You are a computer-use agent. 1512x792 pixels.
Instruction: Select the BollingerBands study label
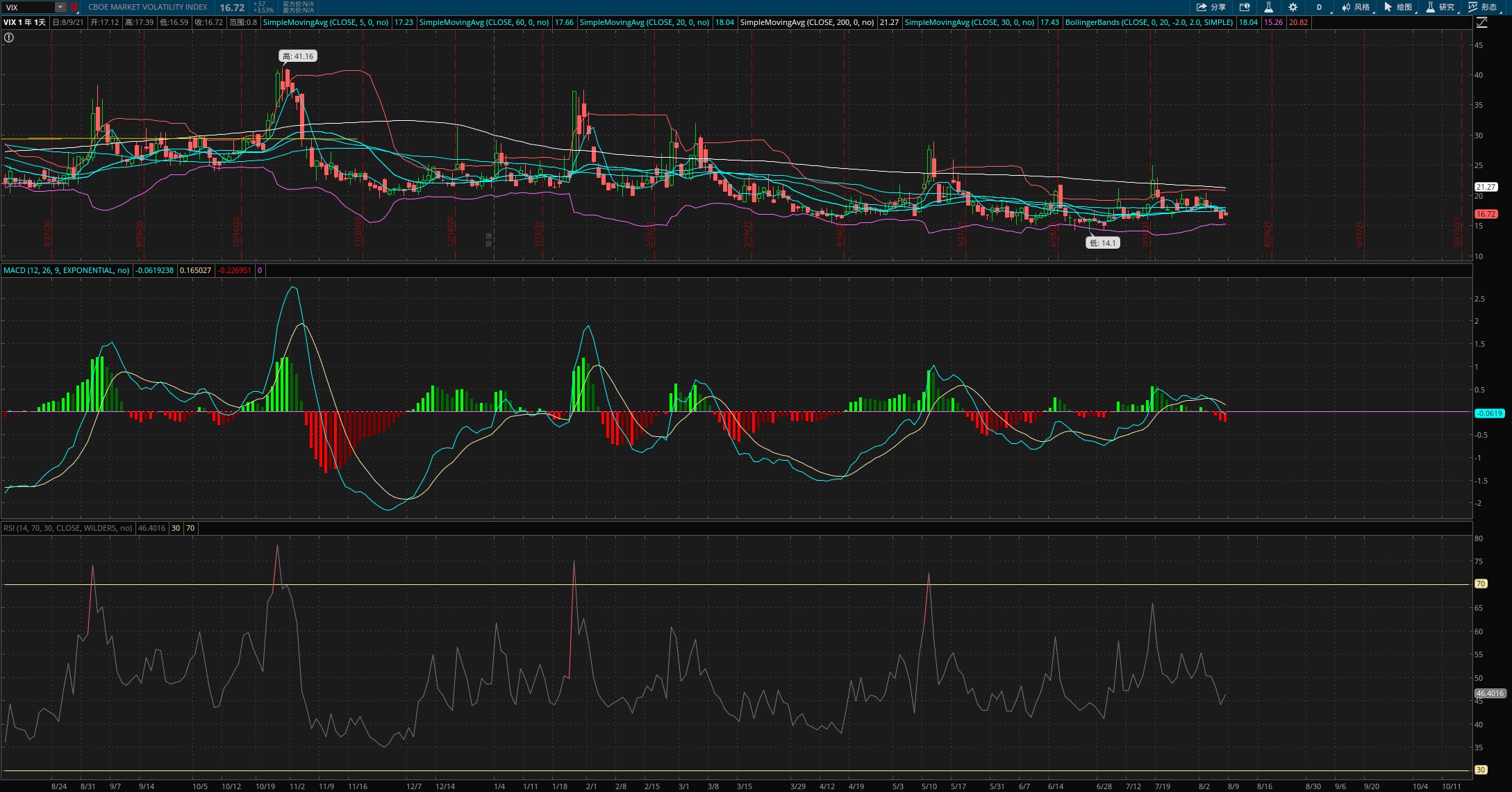1149,22
